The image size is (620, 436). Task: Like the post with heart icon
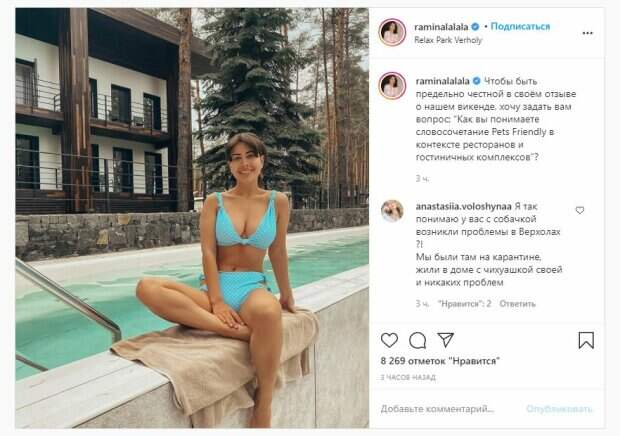389,340
